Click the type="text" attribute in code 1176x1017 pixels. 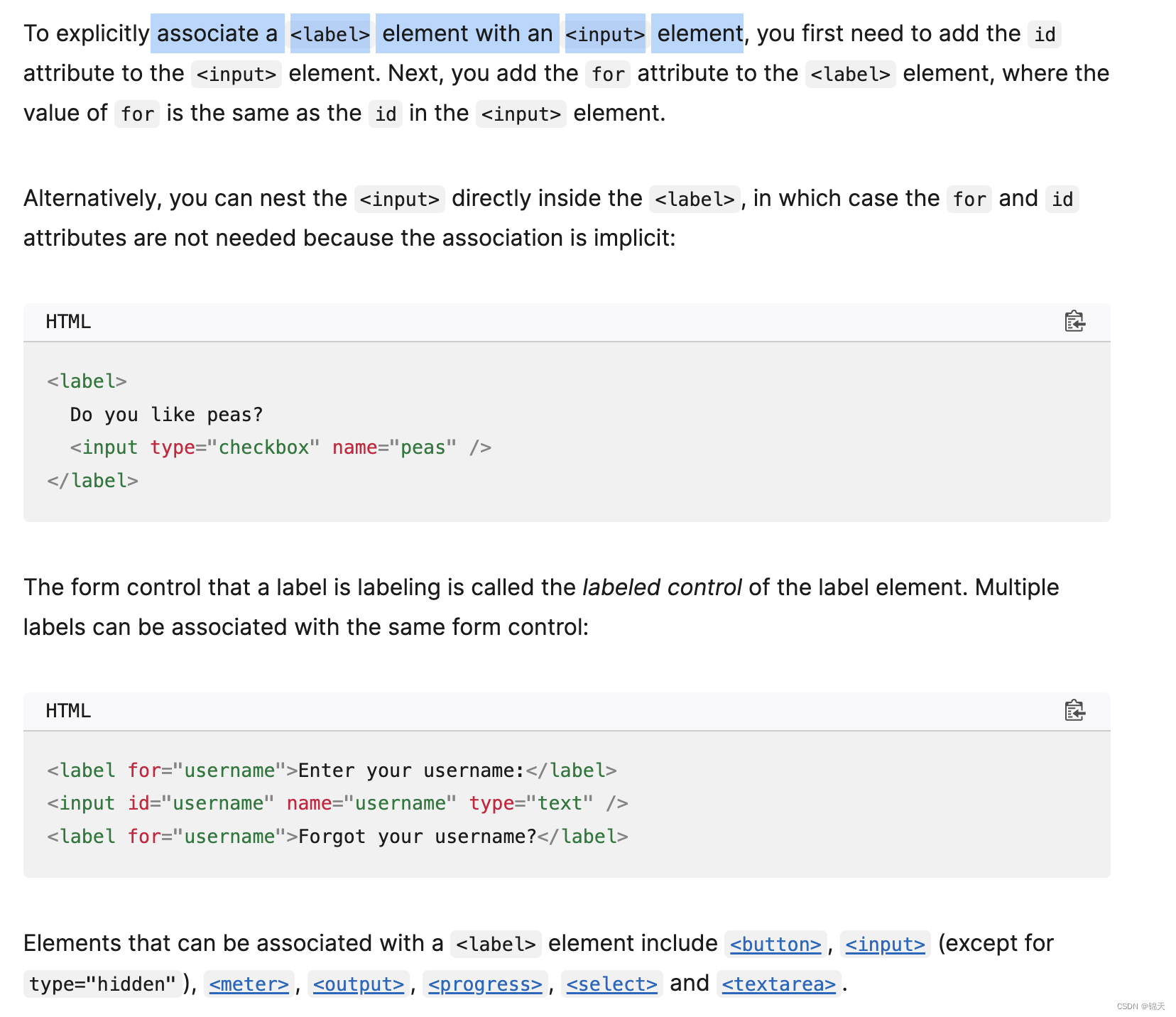coord(531,803)
